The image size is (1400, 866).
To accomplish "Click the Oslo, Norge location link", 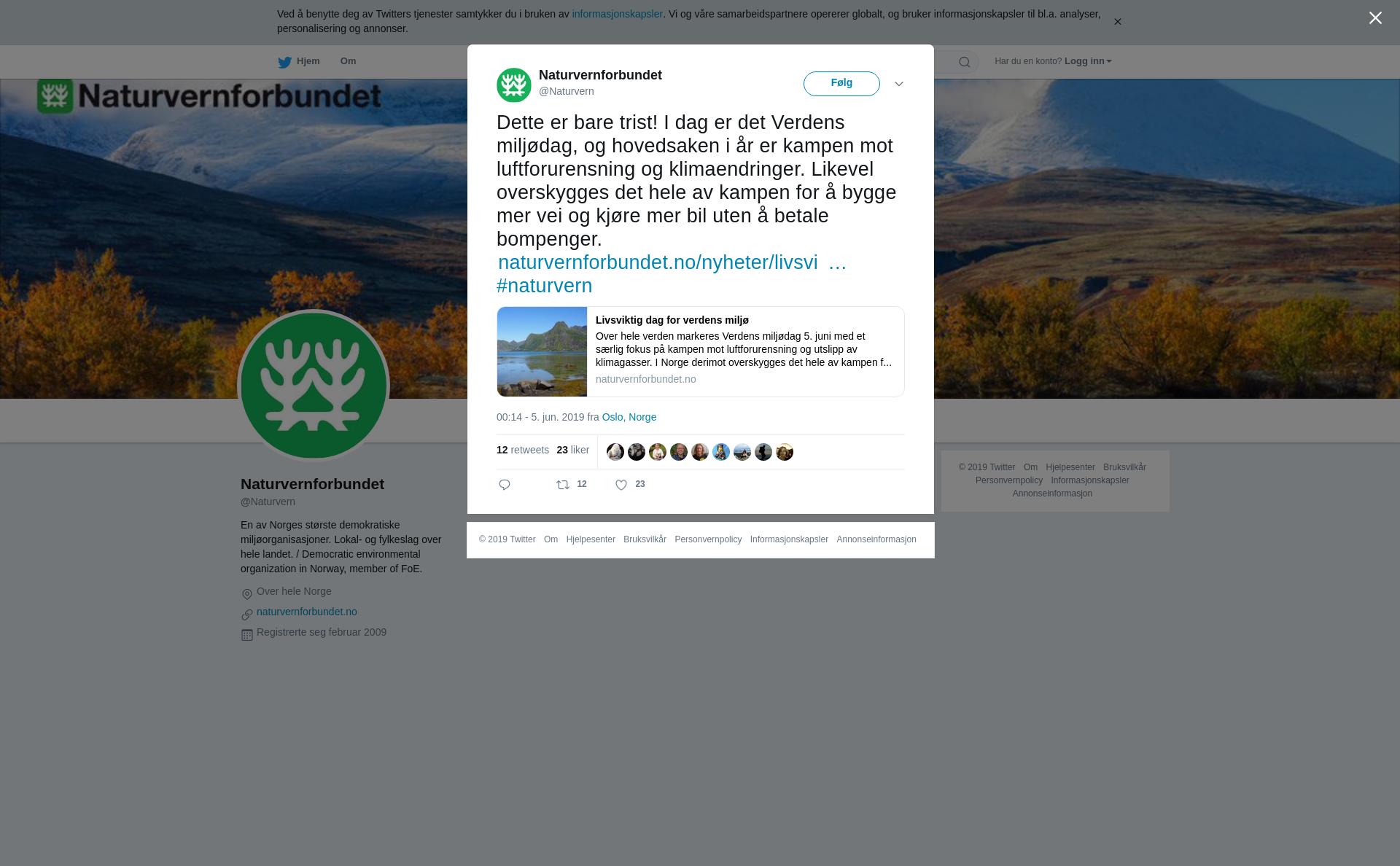I will pos(629,417).
